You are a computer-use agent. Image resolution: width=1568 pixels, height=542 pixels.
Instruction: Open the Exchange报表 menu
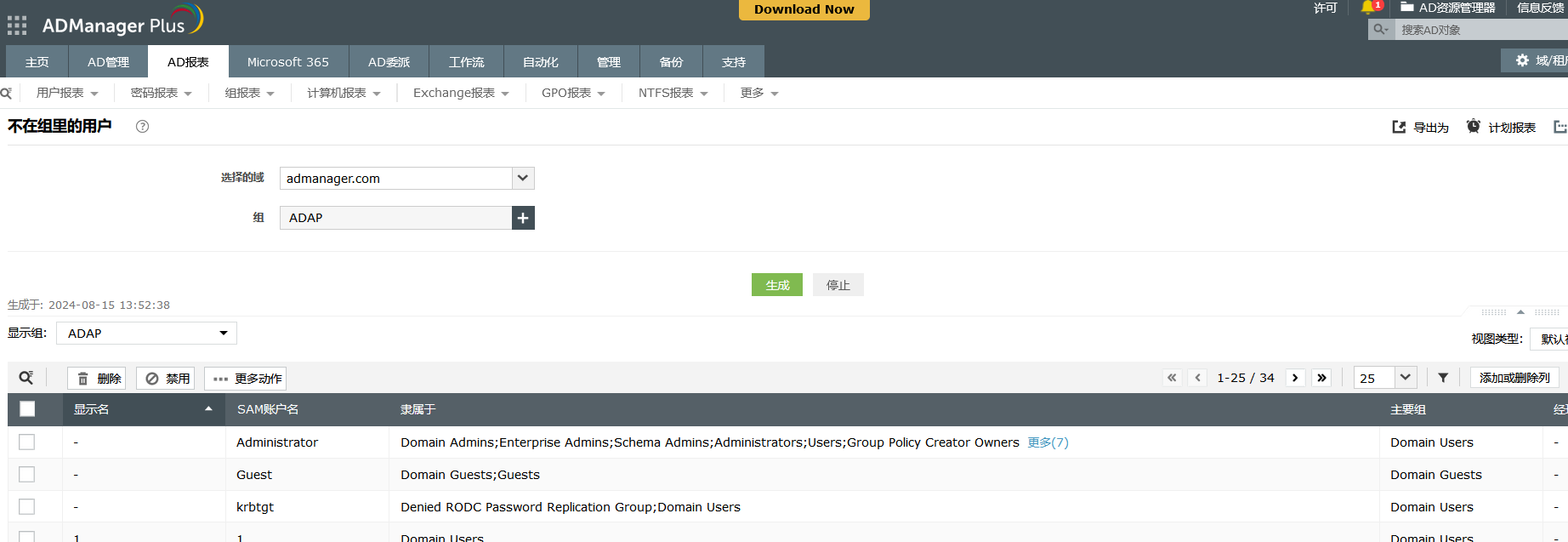(460, 93)
